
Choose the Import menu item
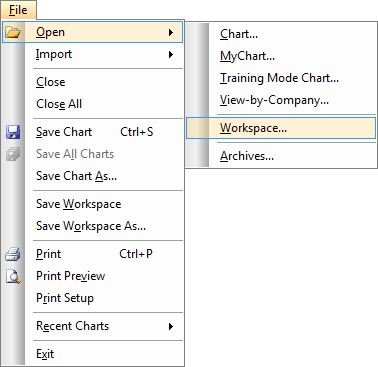coord(92,54)
